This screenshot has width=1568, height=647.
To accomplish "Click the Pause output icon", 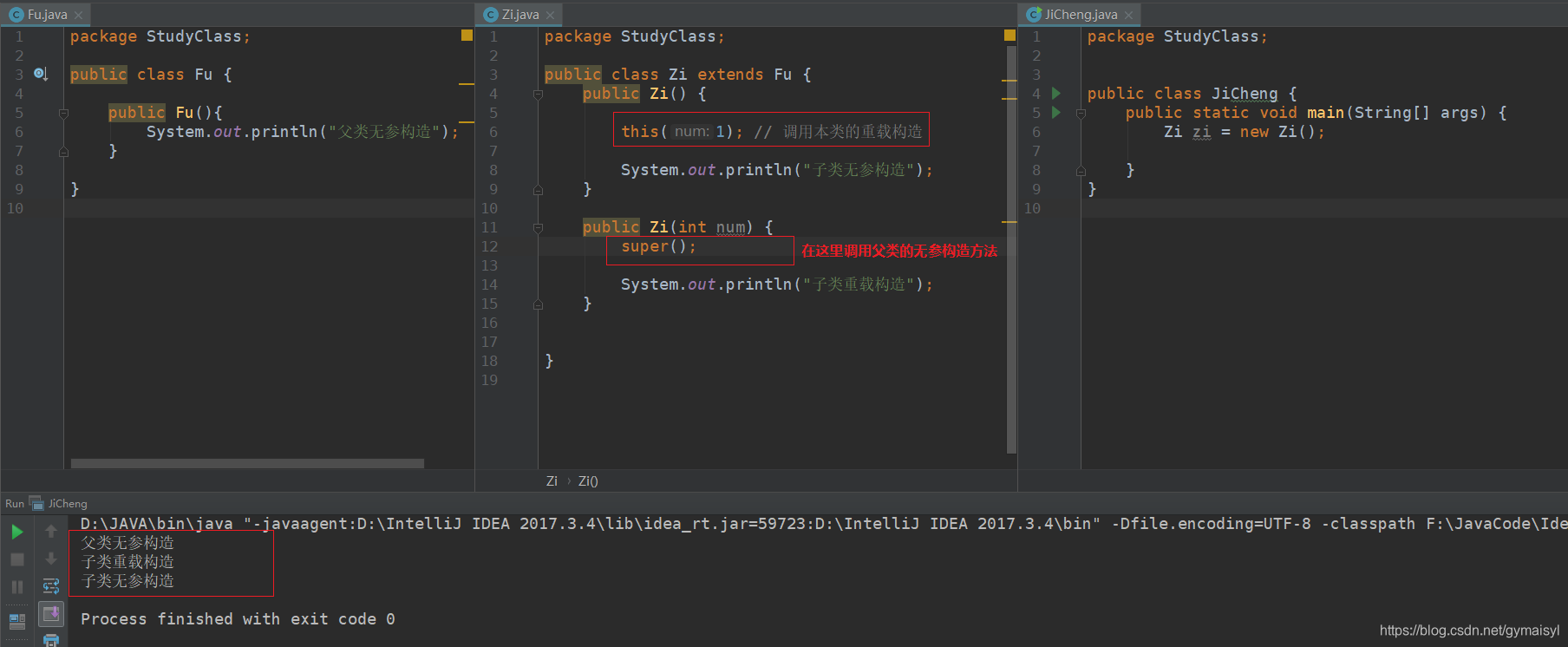I will coord(16,587).
